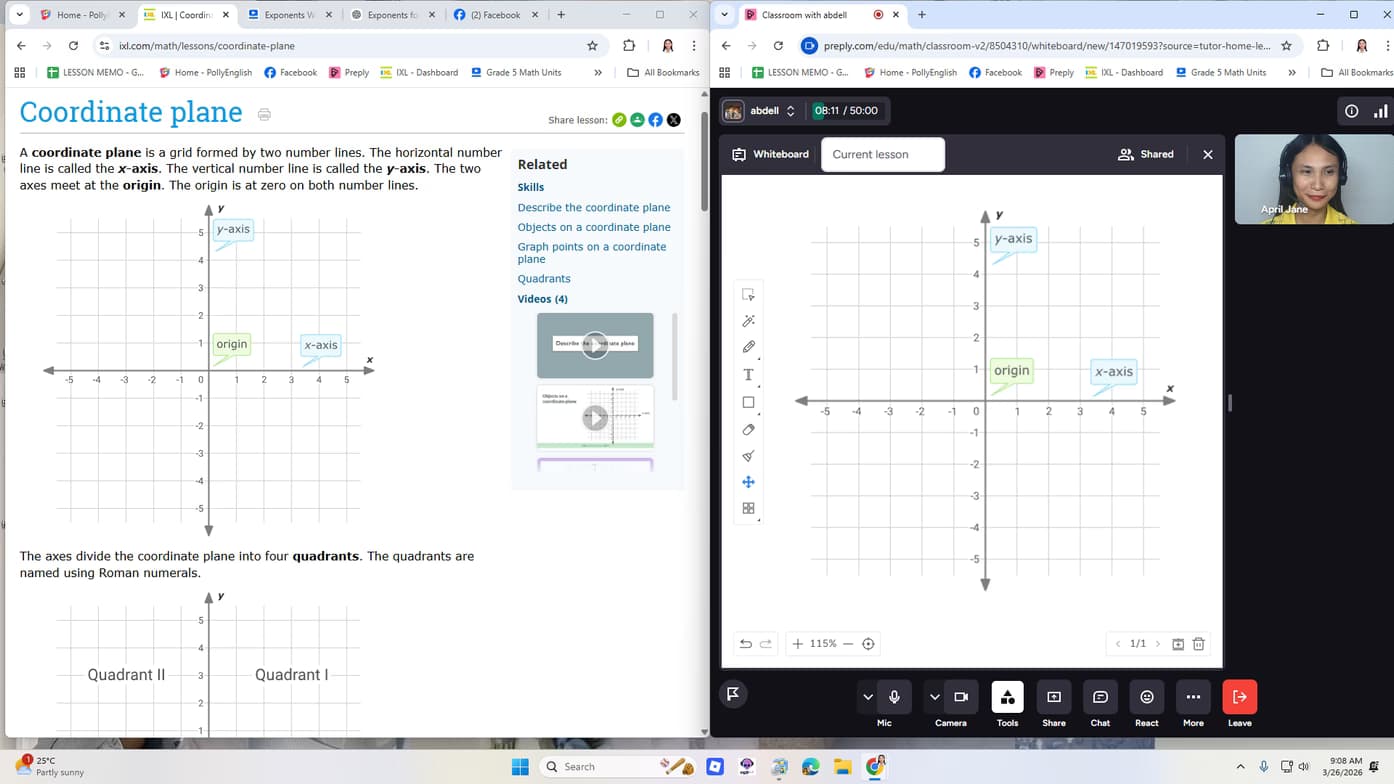Select the Text tool on whiteboard

coord(748,375)
